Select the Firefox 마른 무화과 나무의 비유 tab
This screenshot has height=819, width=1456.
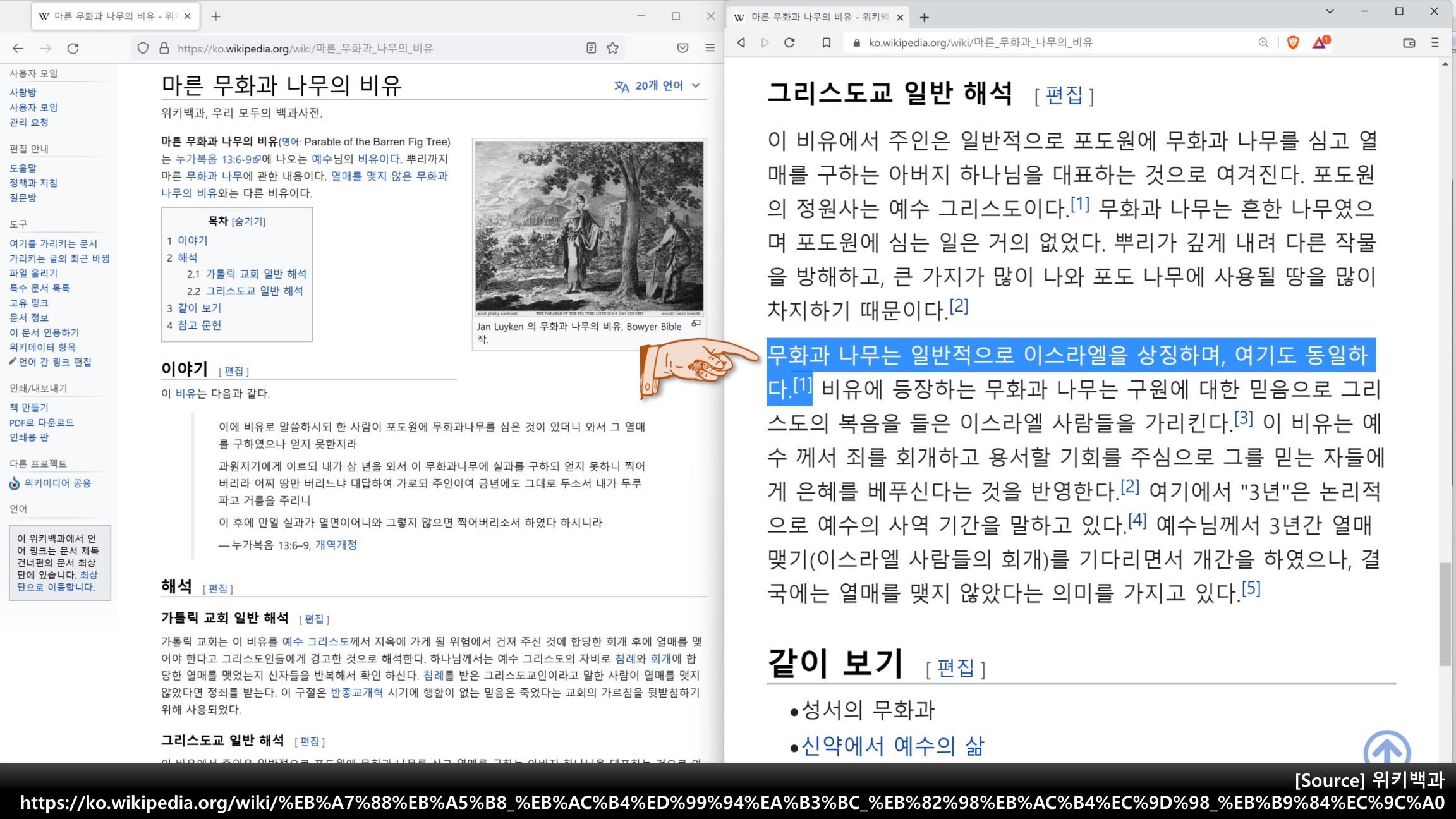(x=107, y=16)
